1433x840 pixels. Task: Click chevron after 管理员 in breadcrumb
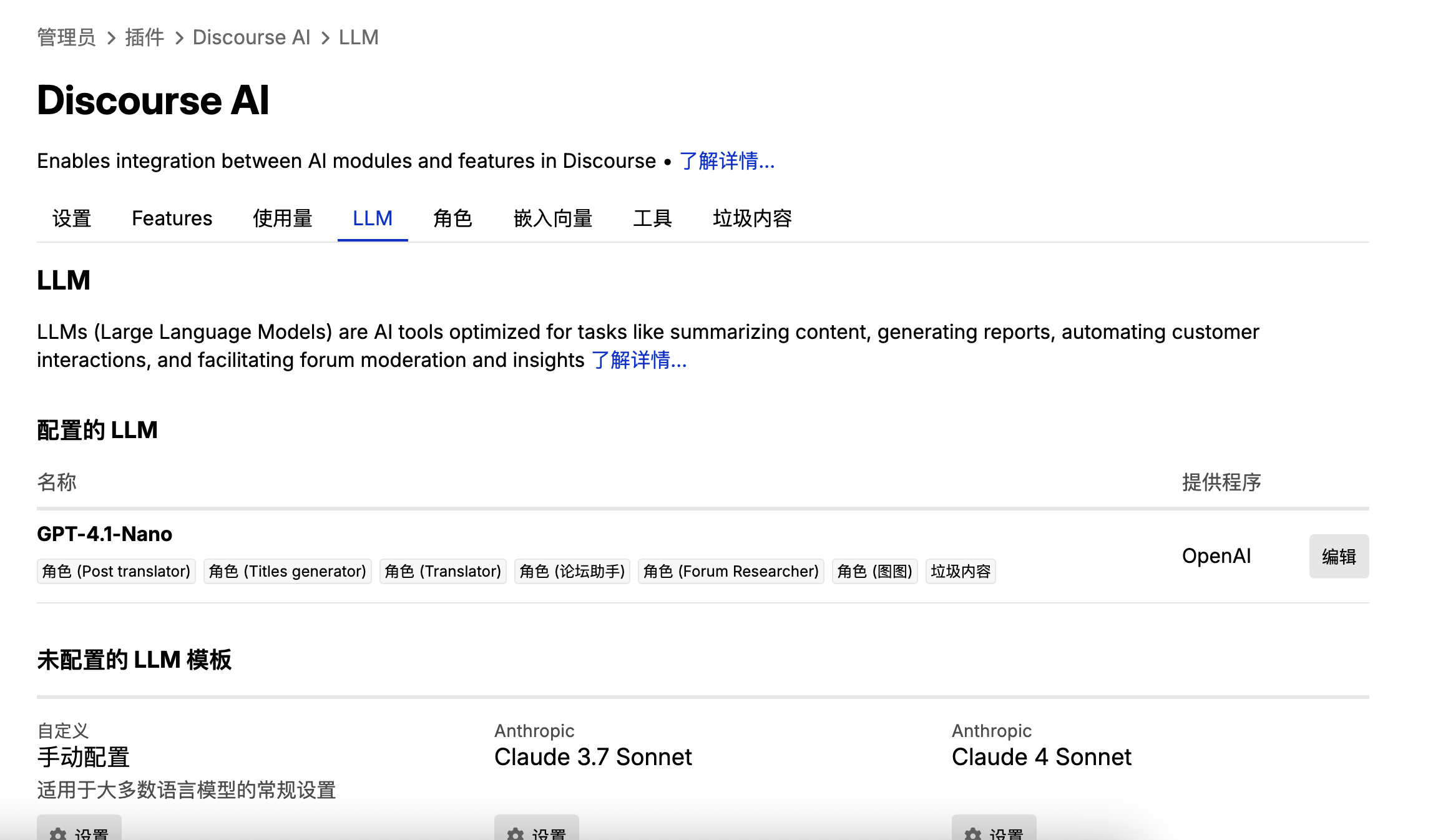112,38
